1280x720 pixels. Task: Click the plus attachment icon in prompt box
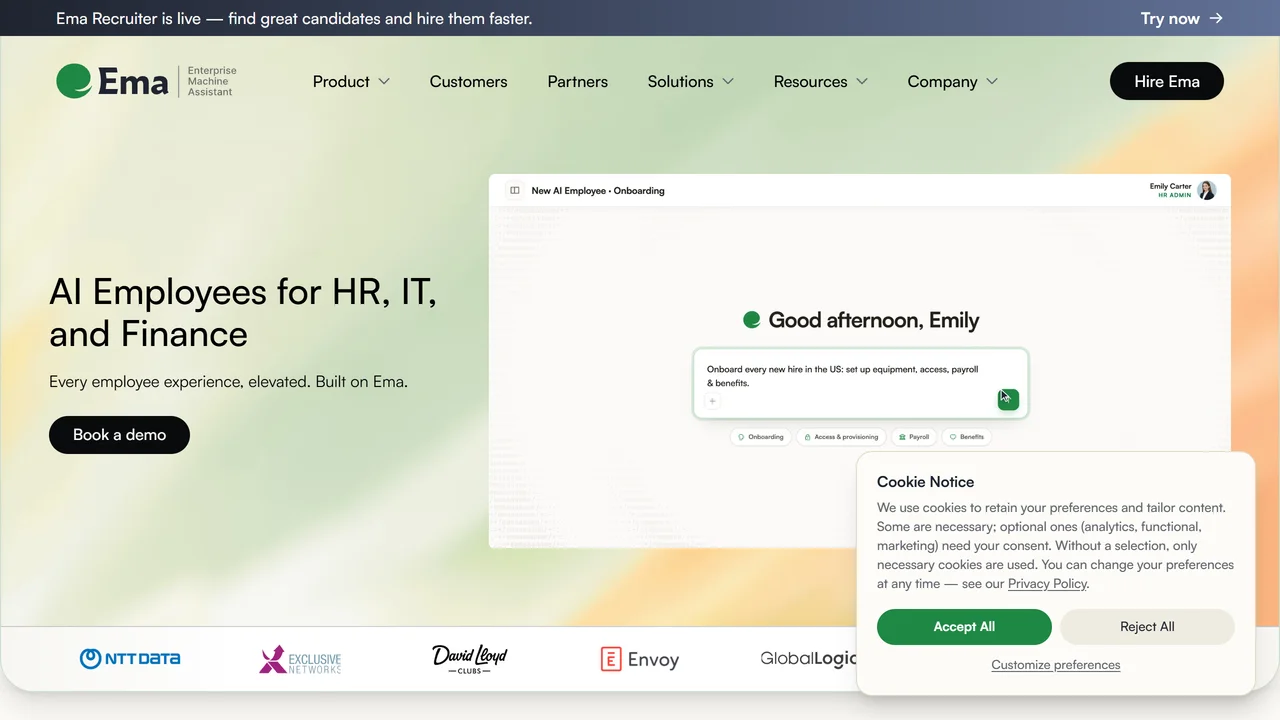712,401
